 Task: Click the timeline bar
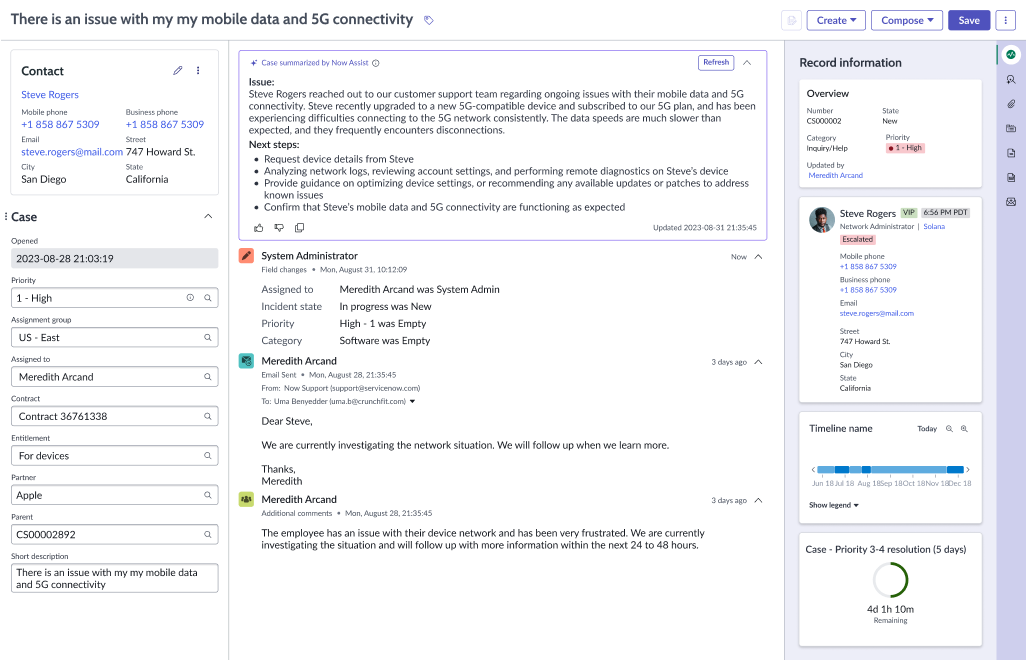click(x=891, y=470)
